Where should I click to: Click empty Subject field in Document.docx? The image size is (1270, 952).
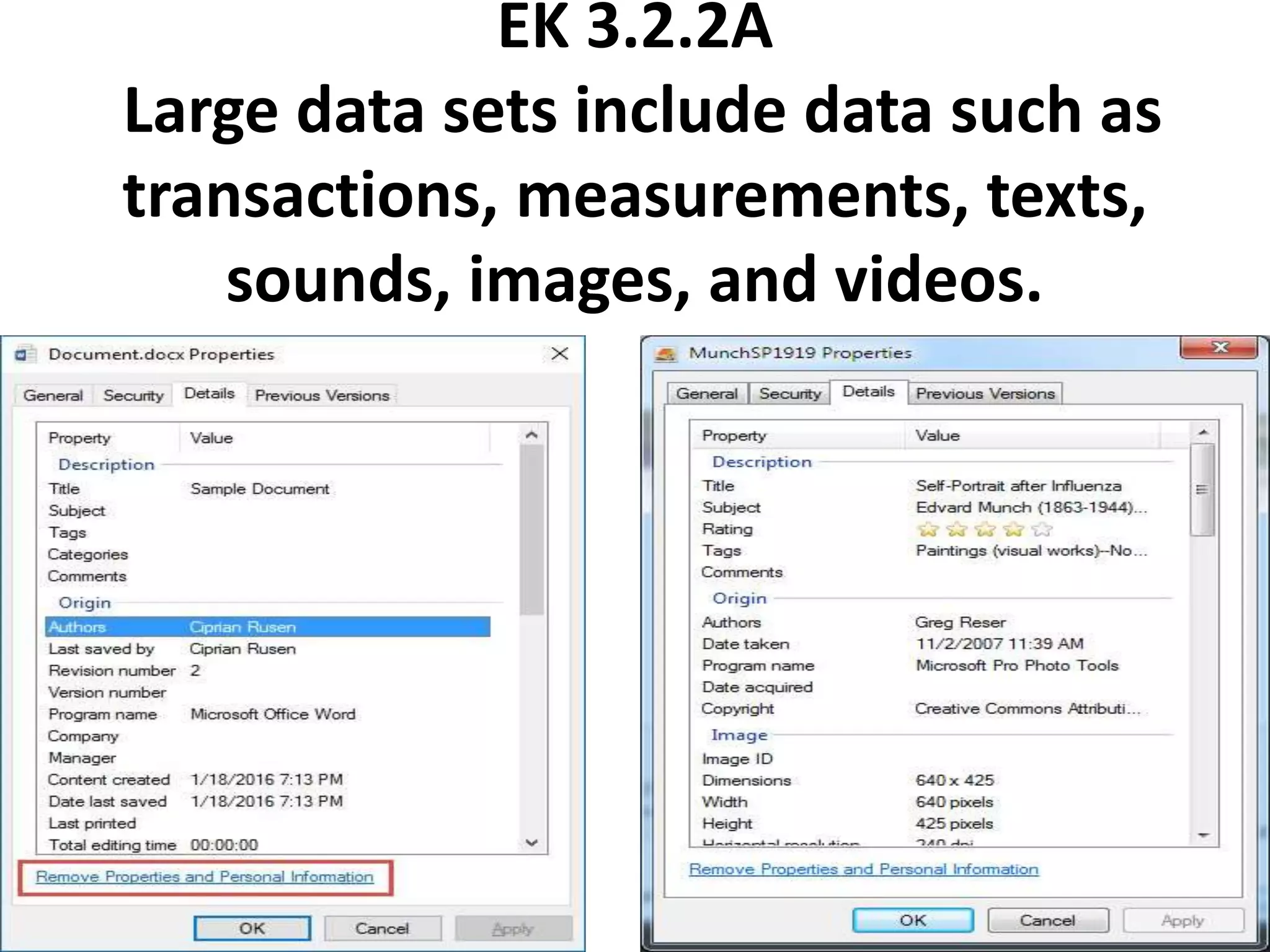[x=340, y=511]
